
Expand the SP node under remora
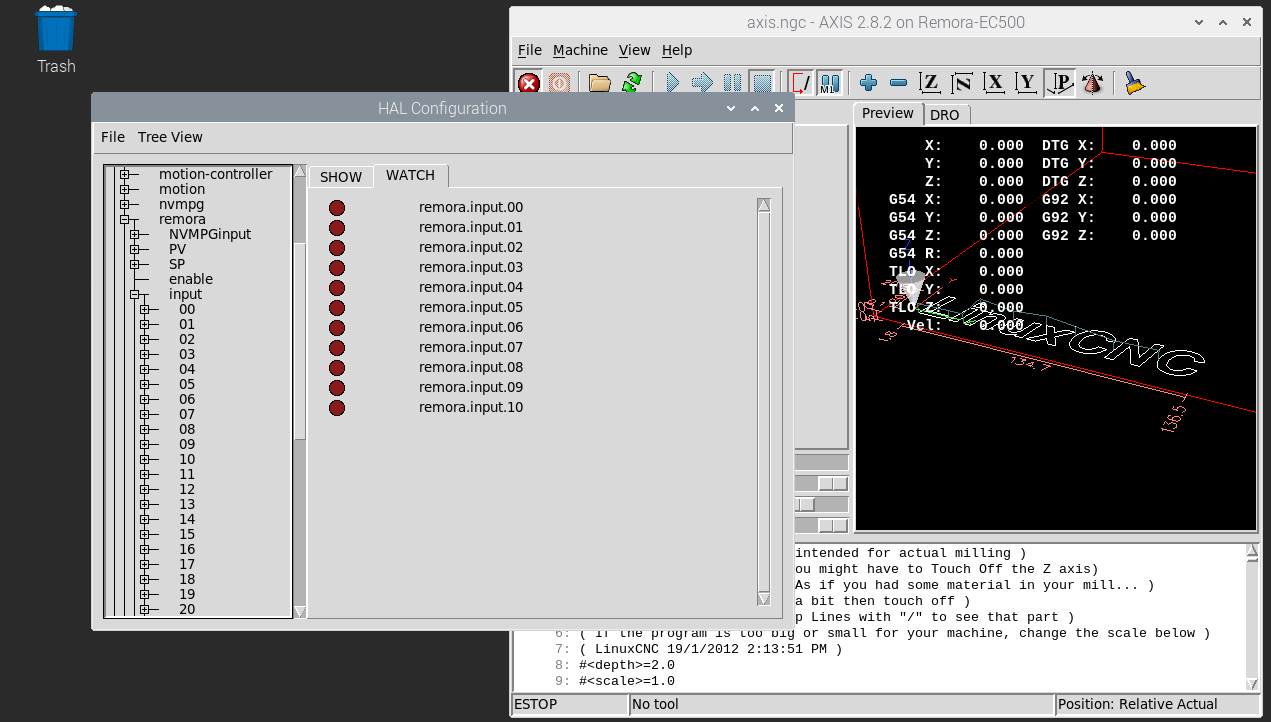coord(135,265)
